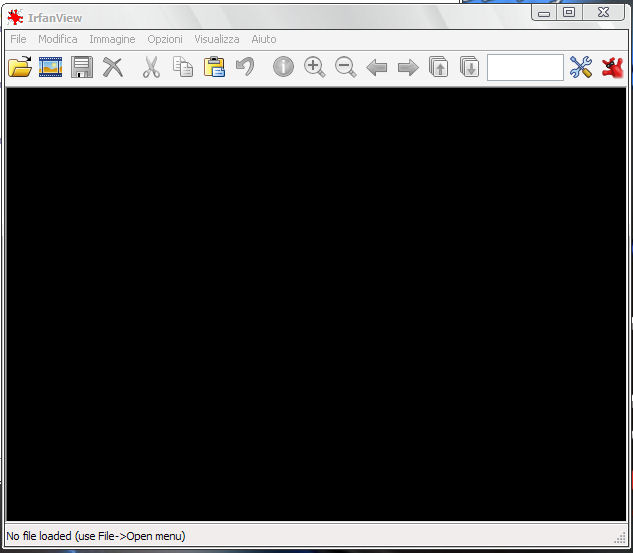Image resolution: width=633 pixels, height=553 pixels.
Task: Go to previous file left arrow
Action: 377,67
